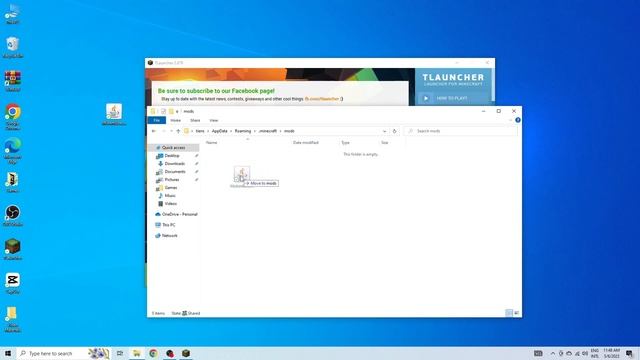
Task: Select Downloads in the navigation pane
Action: pos(175,164)
